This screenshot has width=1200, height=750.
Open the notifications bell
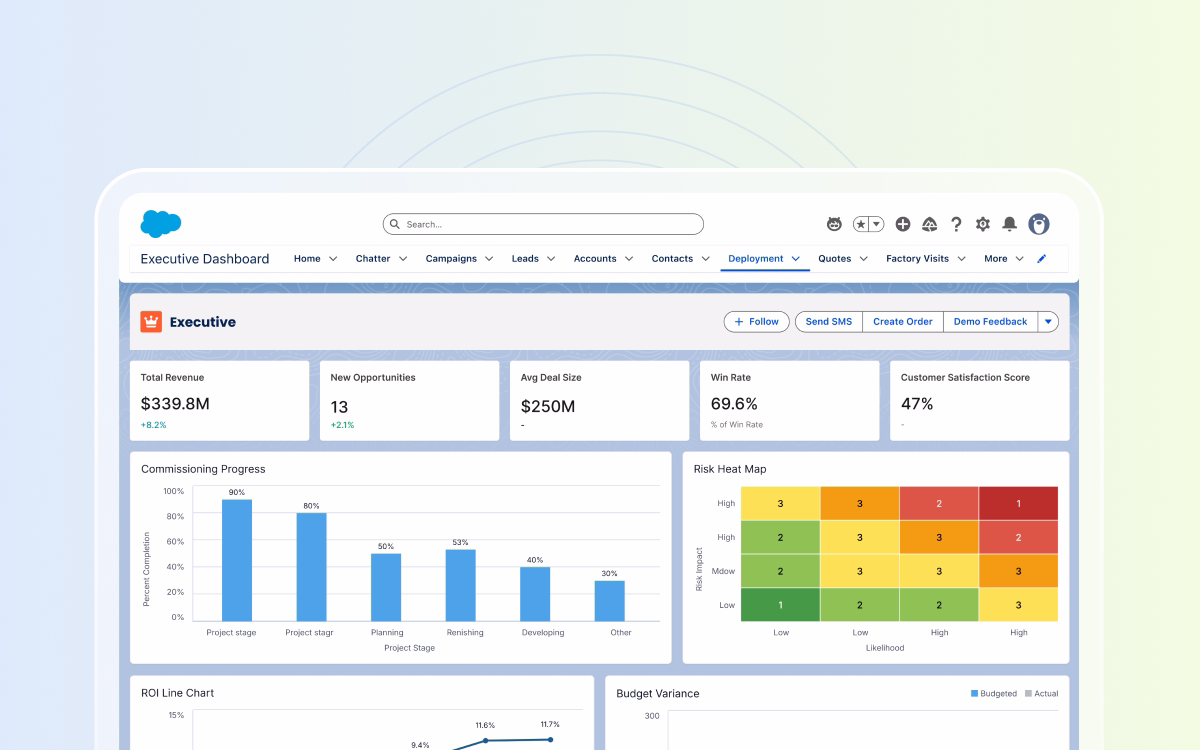click(1010, 224)
